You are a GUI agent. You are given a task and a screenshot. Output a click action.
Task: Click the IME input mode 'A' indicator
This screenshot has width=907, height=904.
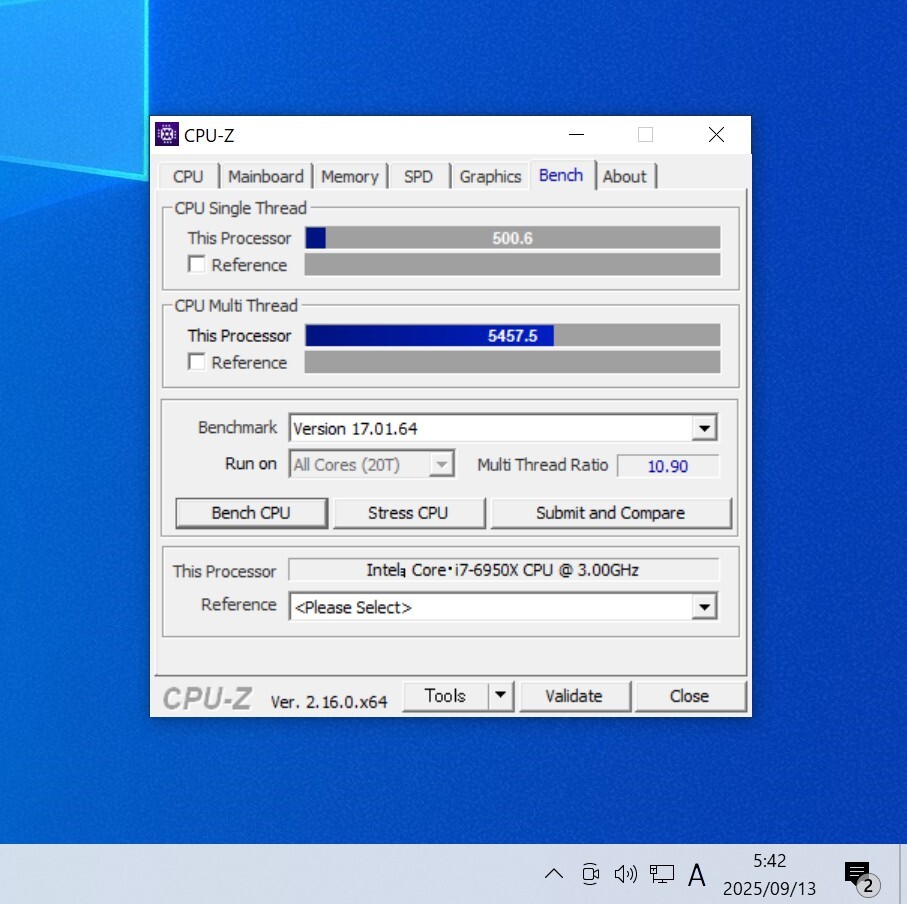(697, 876)
